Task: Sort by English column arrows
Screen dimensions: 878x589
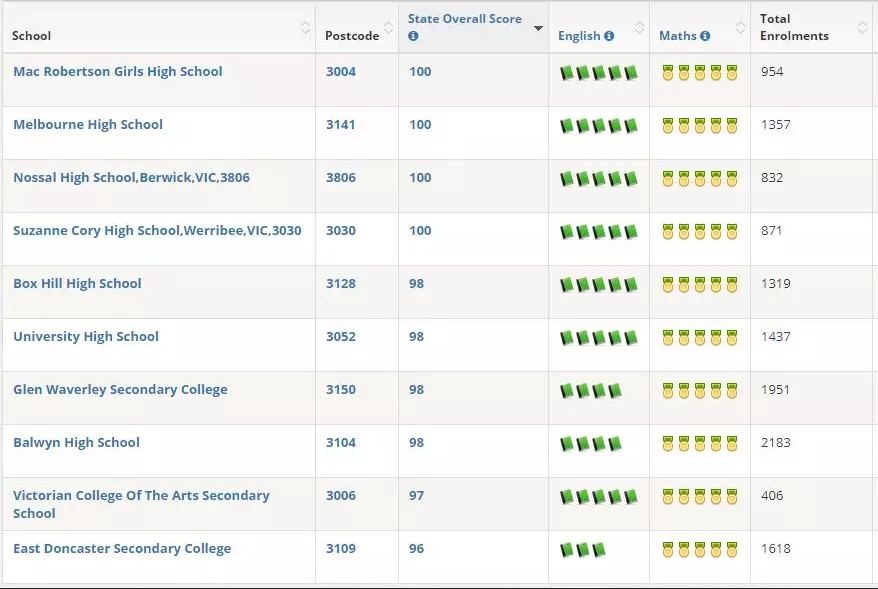Action: point(639,27)
